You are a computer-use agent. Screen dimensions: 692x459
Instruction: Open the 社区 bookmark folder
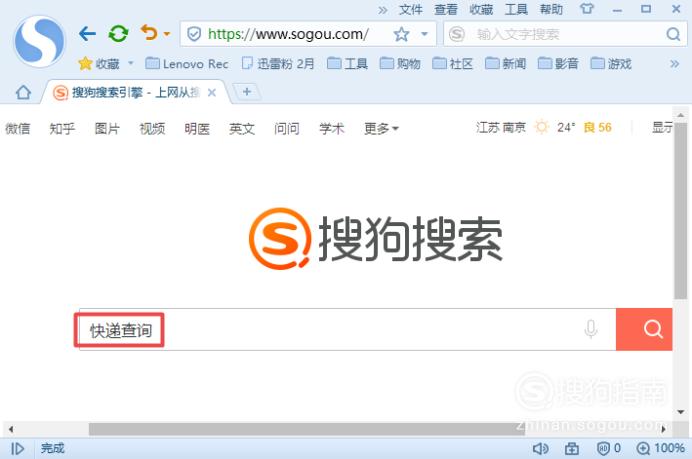tap(453, 64)
